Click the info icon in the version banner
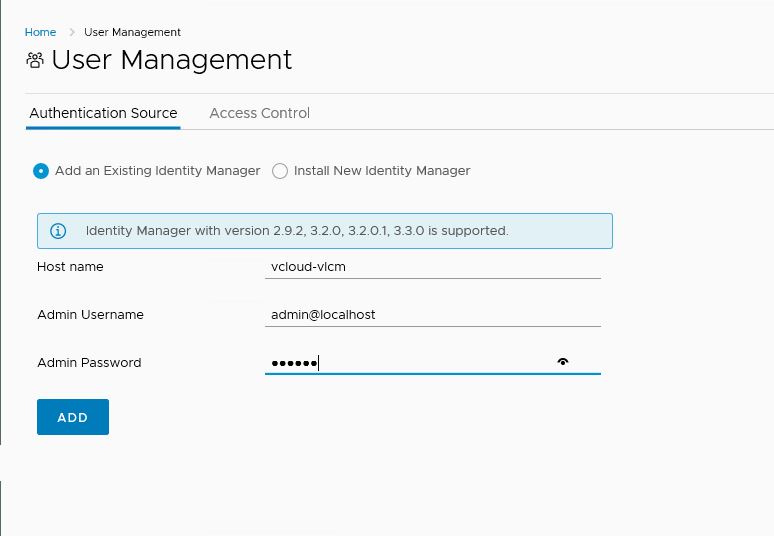Screen dimensions: 774x536 click(58, 231)
